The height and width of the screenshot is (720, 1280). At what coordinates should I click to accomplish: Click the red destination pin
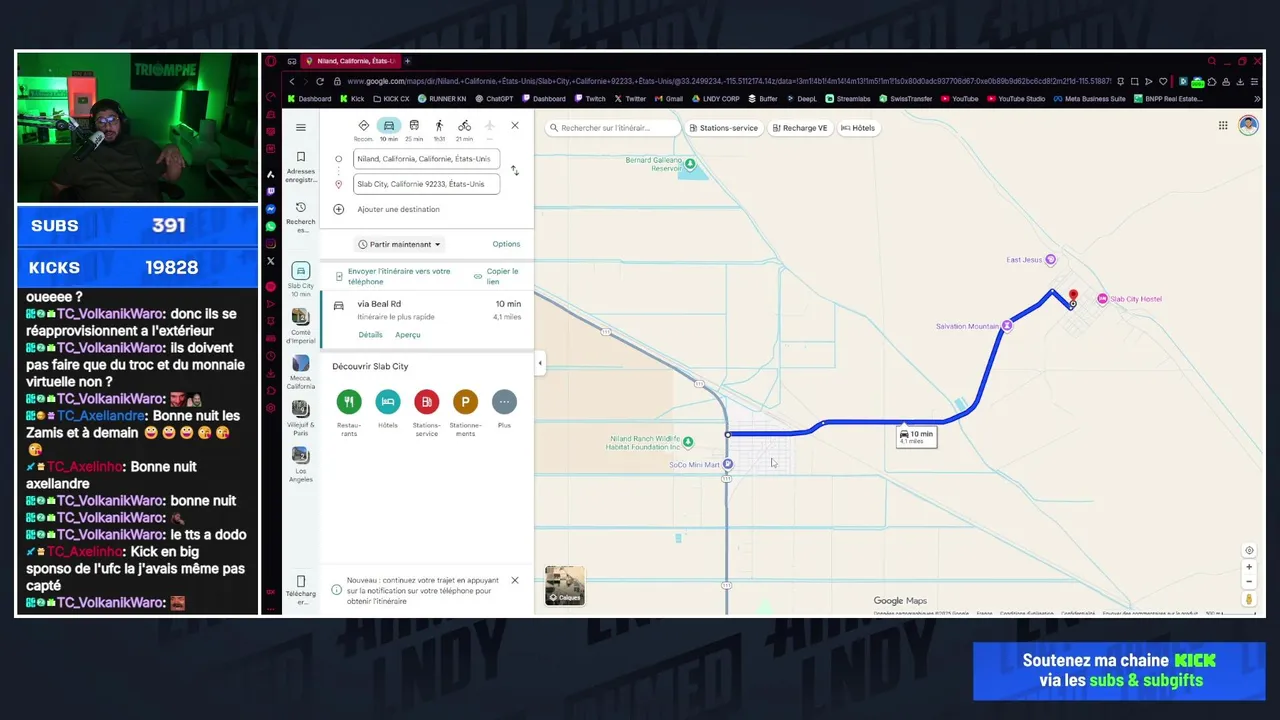tap(1073, 297)
